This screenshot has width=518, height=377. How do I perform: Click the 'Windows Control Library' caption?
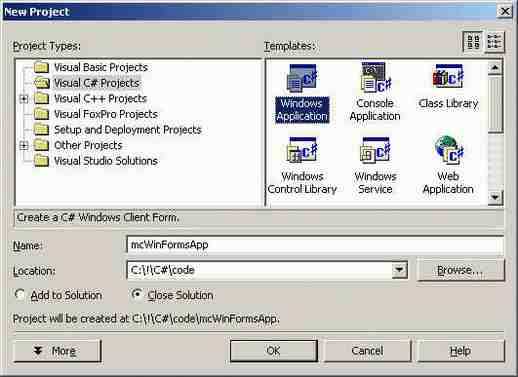point(302,183)
